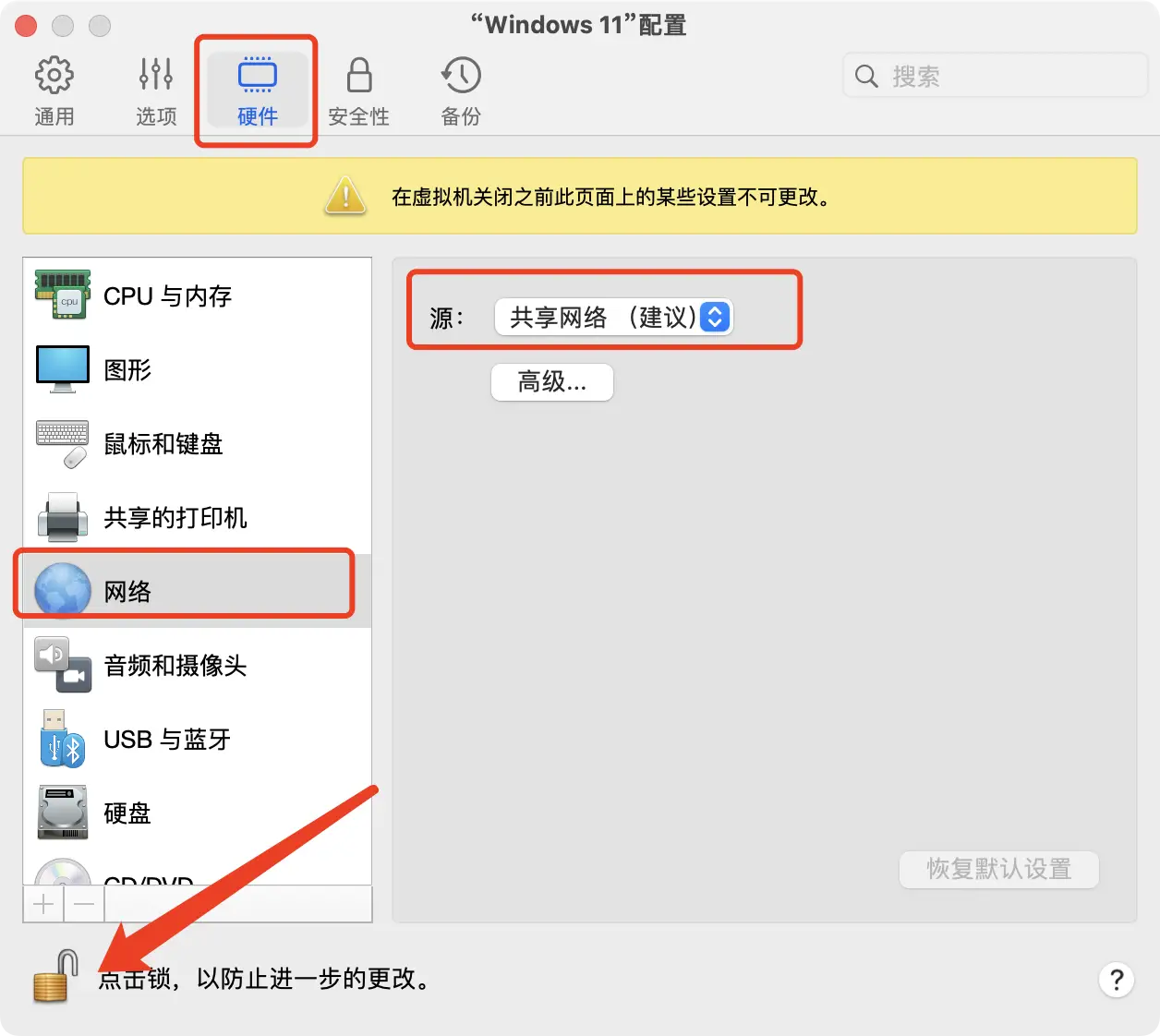Expand the 源 network source dropdown
The height and width of the screenshot is (1036, 1160).
(x=613, y=318)
